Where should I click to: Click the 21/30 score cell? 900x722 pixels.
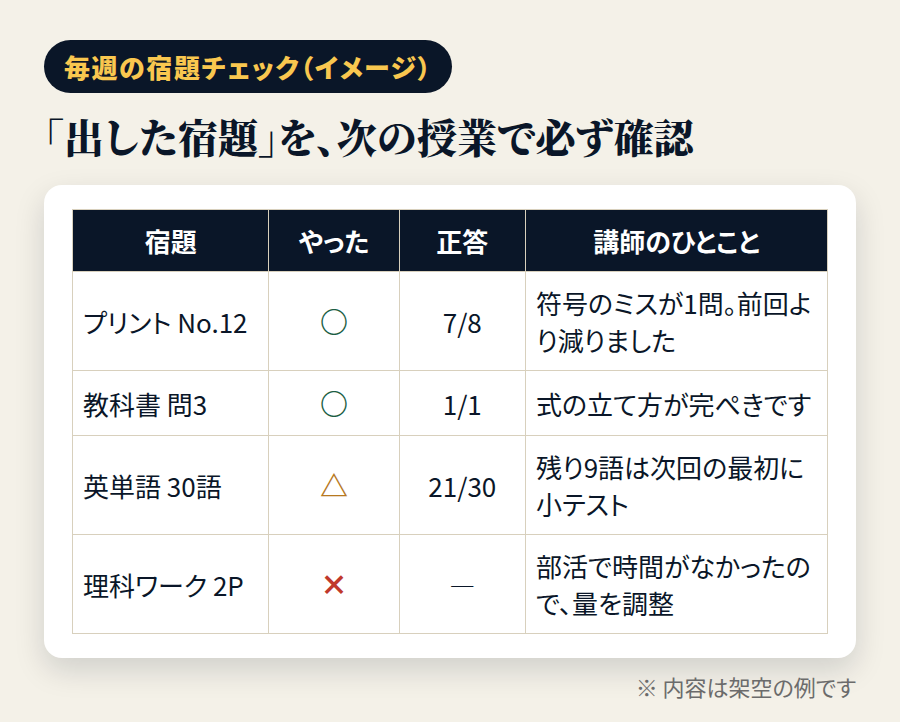(x=463, y=486)
